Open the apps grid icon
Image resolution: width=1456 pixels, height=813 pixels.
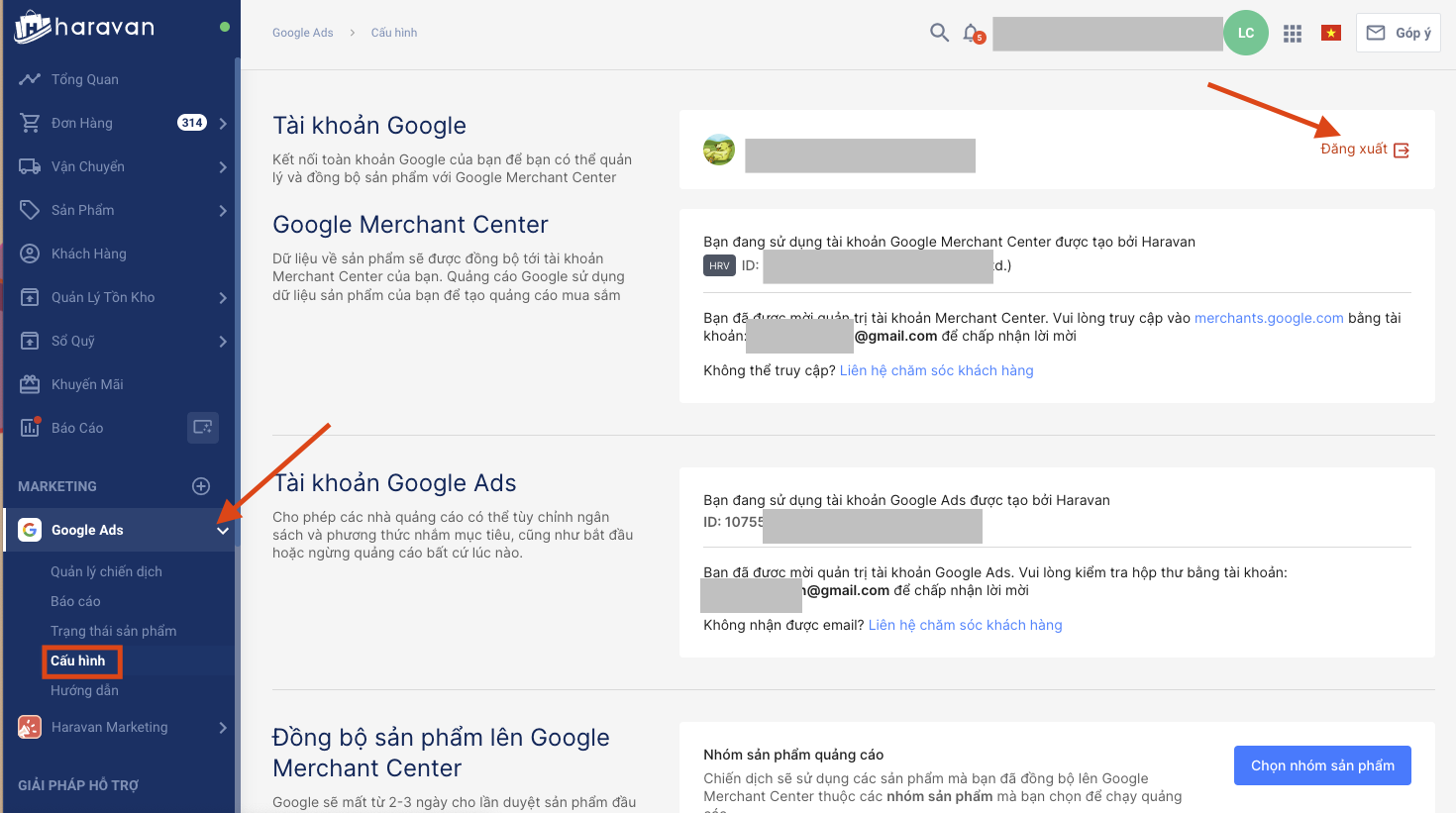(x=1293, y=34)
